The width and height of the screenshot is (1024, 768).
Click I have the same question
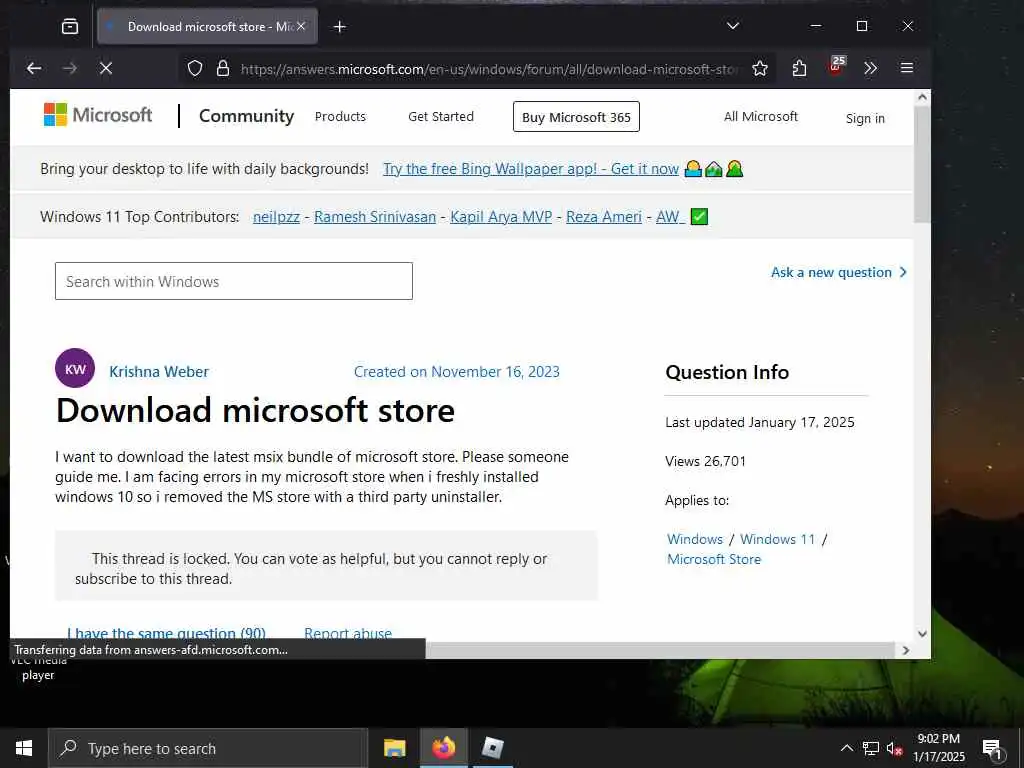pos(167,633)
